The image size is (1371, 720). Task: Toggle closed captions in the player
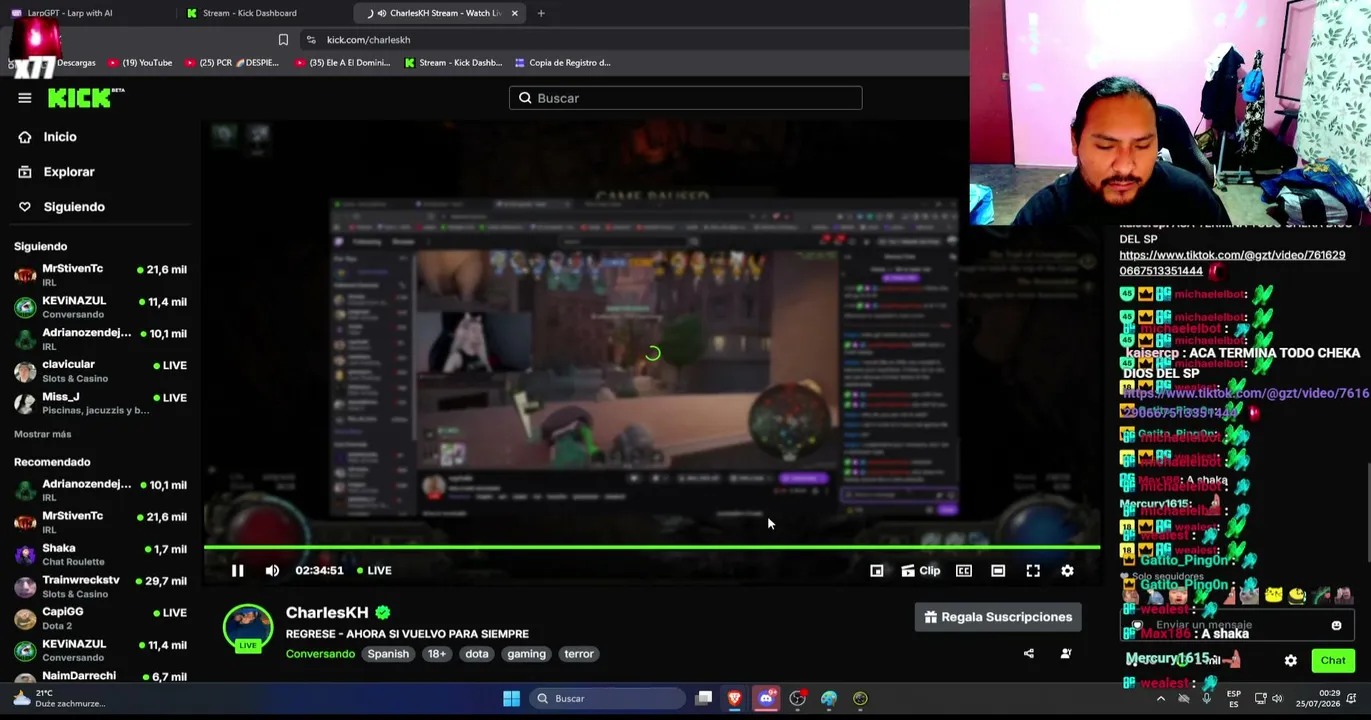[x=964, y=571]
